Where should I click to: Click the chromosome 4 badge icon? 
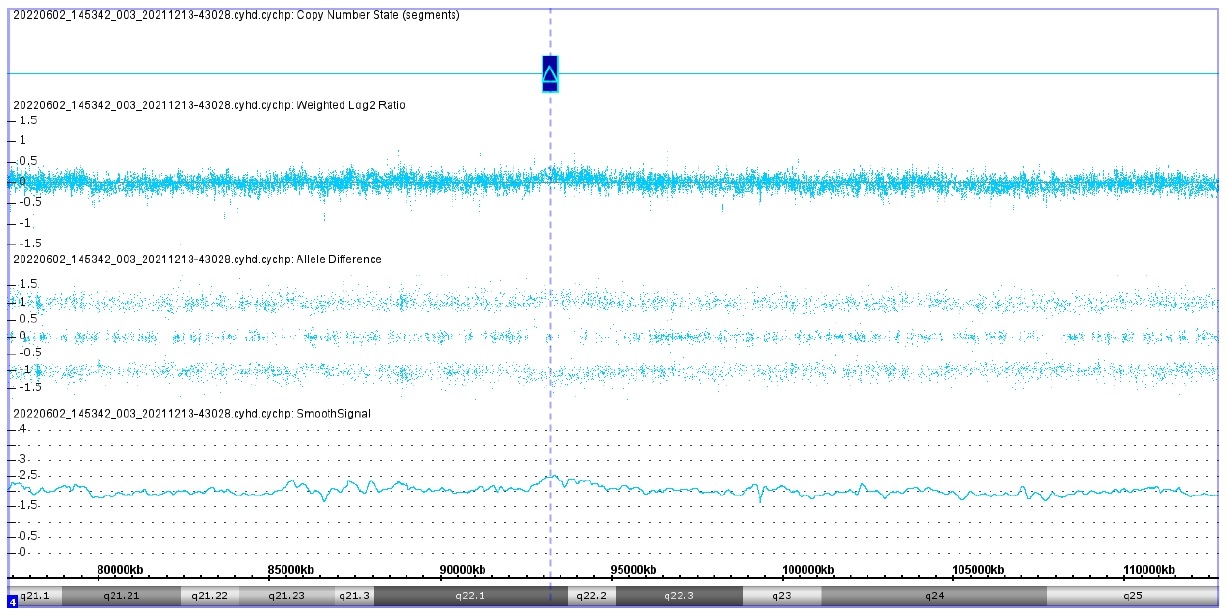(12, 603)
